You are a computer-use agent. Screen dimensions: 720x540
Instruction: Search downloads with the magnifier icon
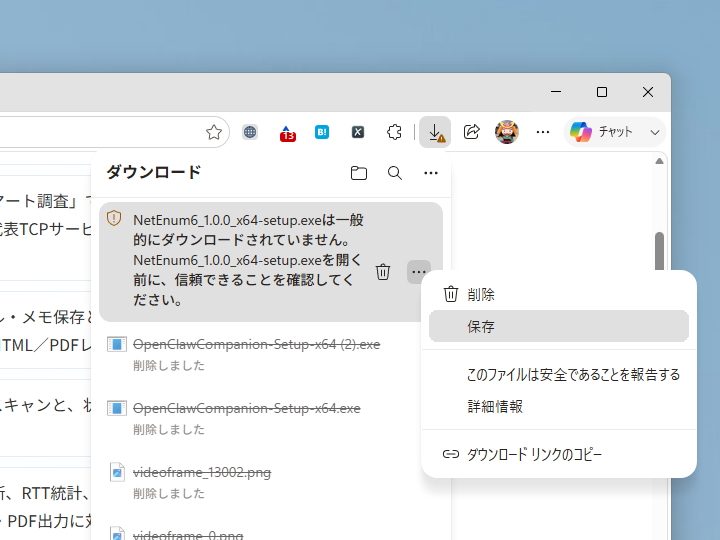(395, 173)
